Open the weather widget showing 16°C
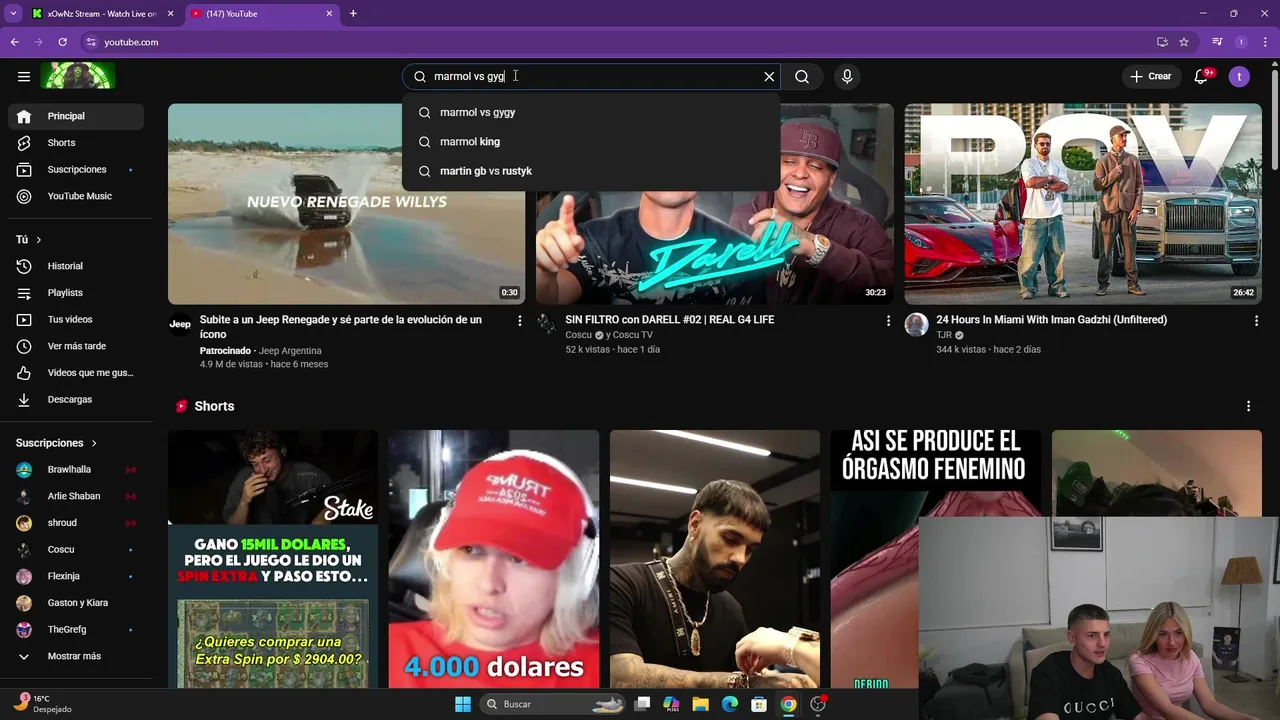The height and width of the screenshot is (720, 1280). [x=43, y=703]
